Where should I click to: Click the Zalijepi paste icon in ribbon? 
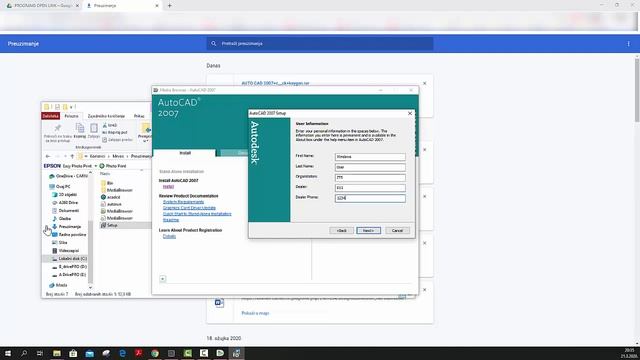point(93,131)
